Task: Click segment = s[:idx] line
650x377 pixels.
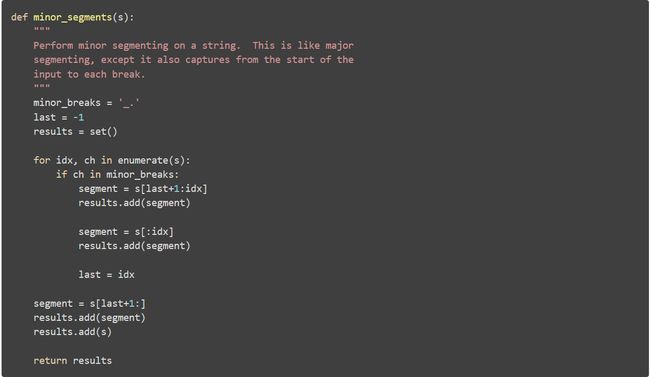Action: point(126,232)
